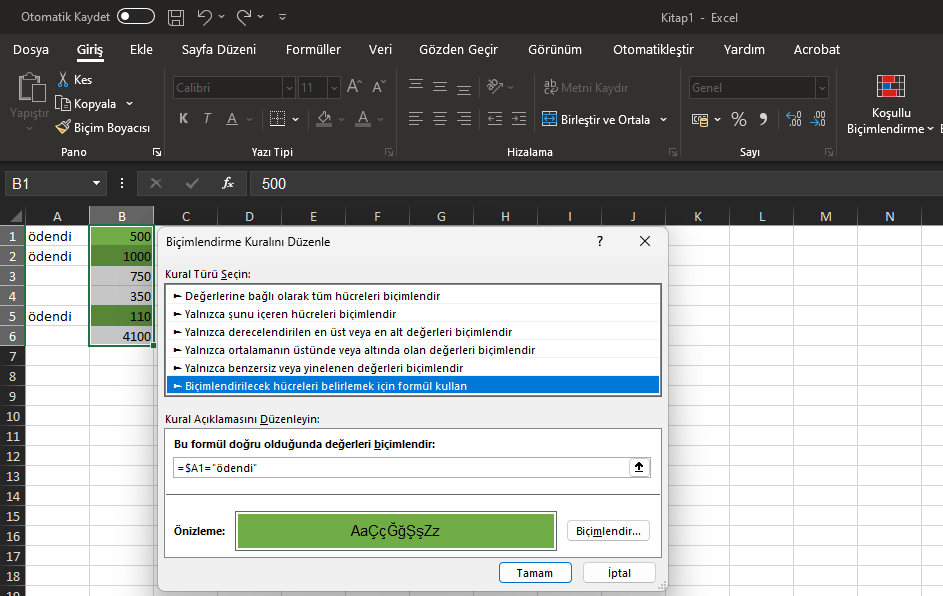Open the Genel number format dropdown
Image resolution: width=943 pixels, height=596 pixels.
(x=760, y=88)
